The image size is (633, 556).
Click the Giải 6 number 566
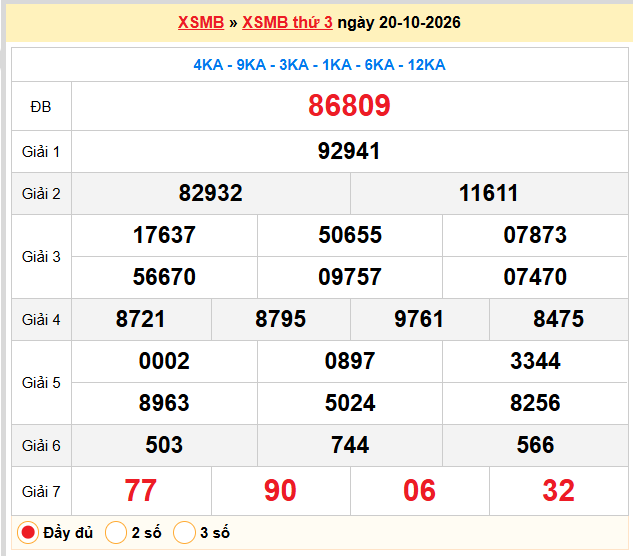[x=535, y=445]
